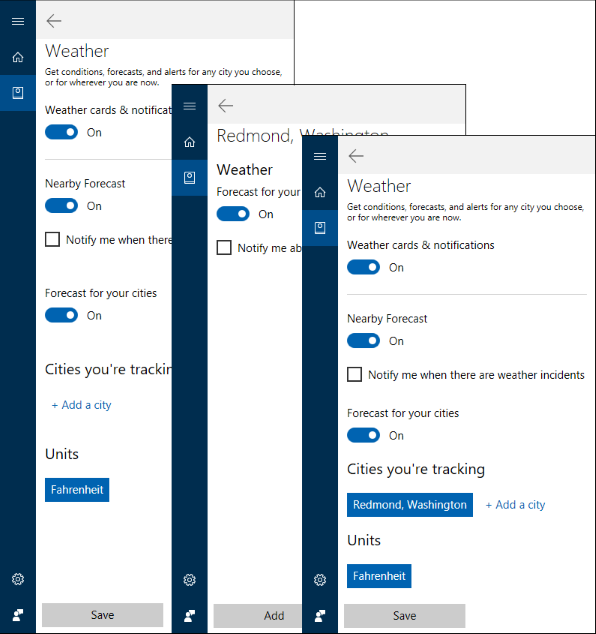Click Add a city link in the left panel
Image resolution: width=596 pixels, height=634 pixels.
[x=81, y=405]
